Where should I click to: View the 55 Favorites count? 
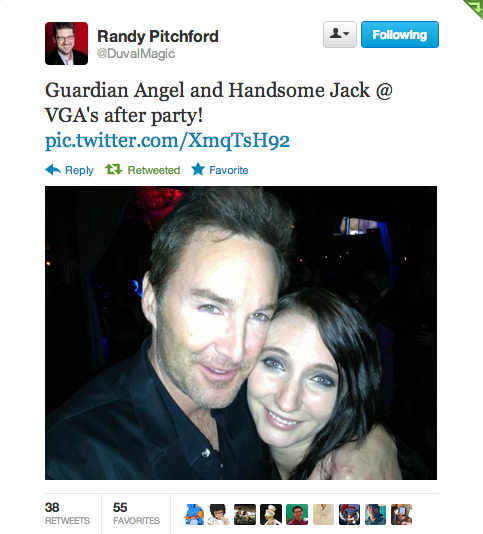tap(136, 514)
